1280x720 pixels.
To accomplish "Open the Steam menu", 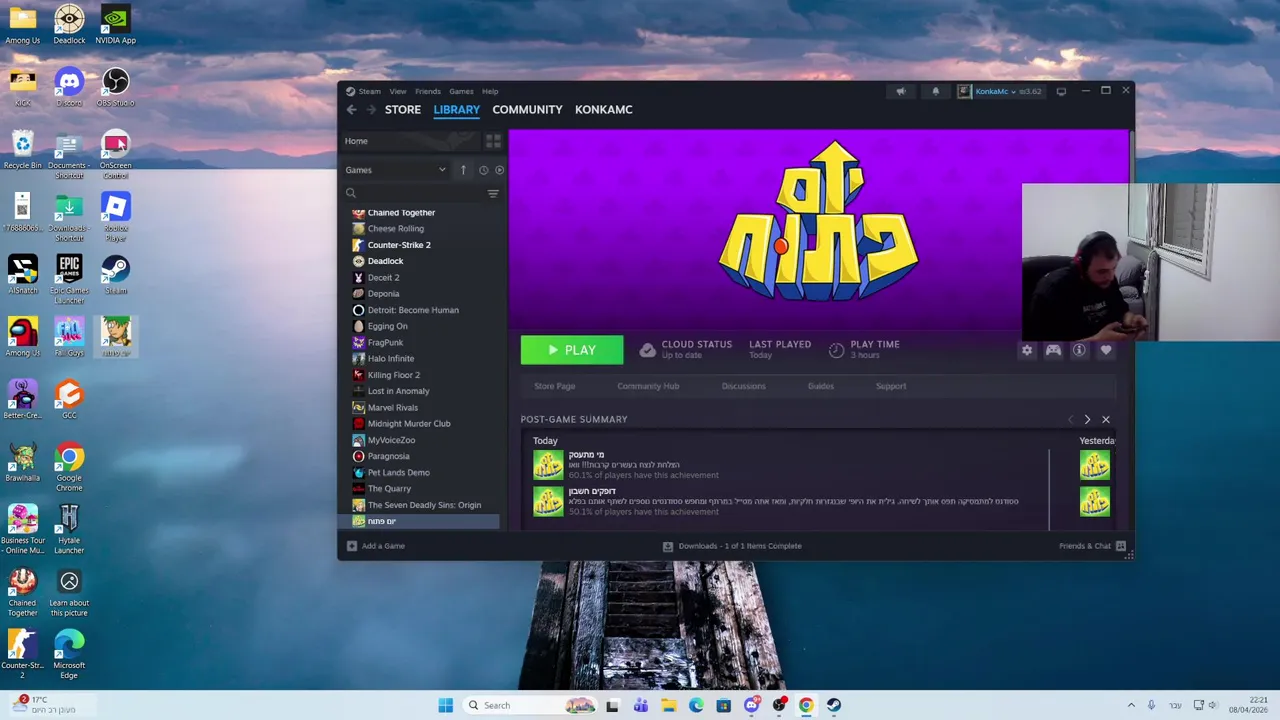I will (x=370, y=91).
